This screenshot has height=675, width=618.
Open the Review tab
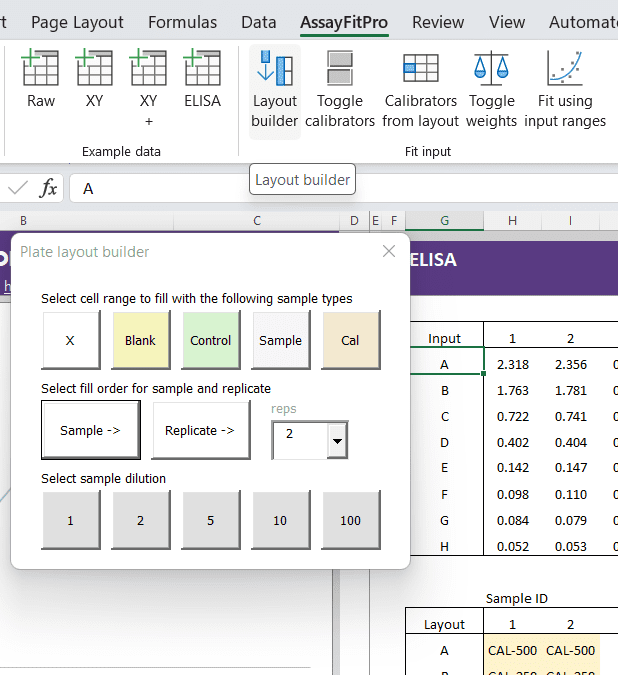click(x=438, y=22)
